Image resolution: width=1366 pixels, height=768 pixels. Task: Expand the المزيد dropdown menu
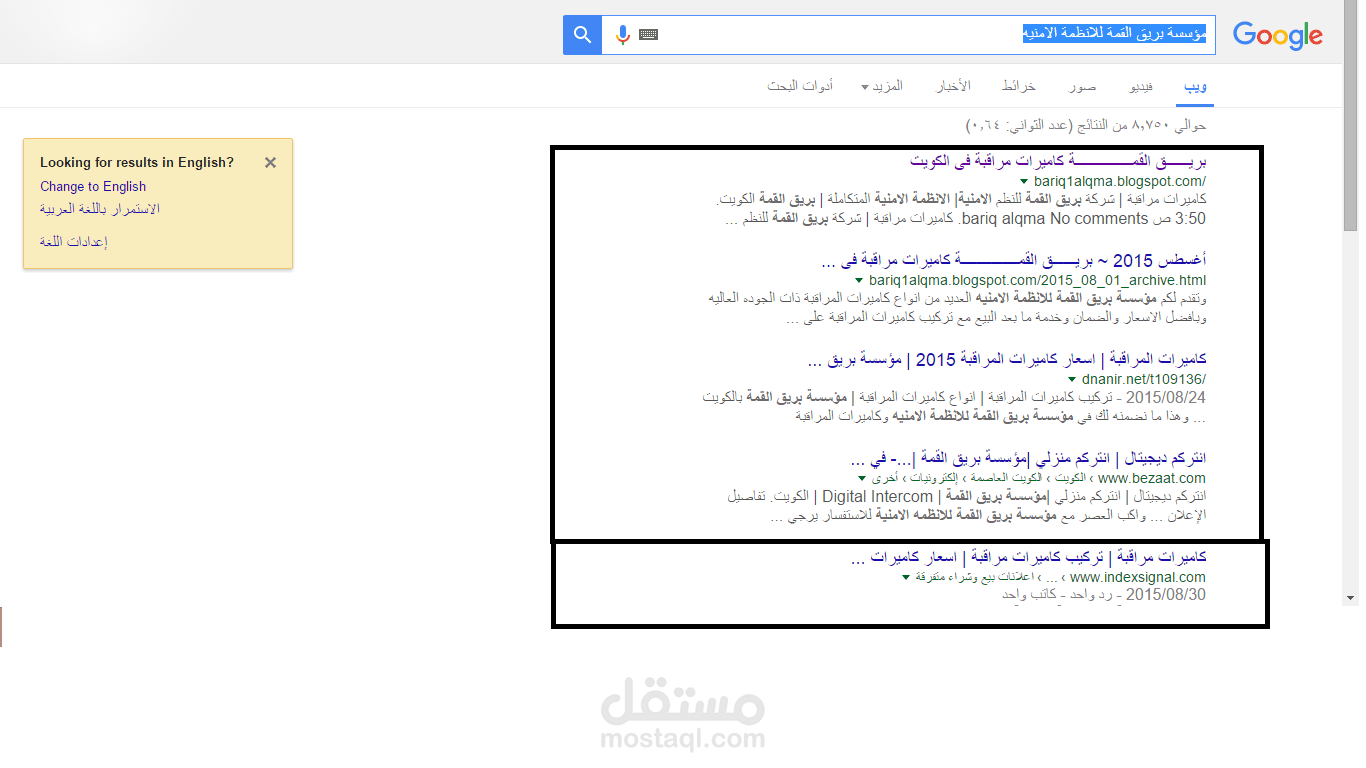[882, 86]
